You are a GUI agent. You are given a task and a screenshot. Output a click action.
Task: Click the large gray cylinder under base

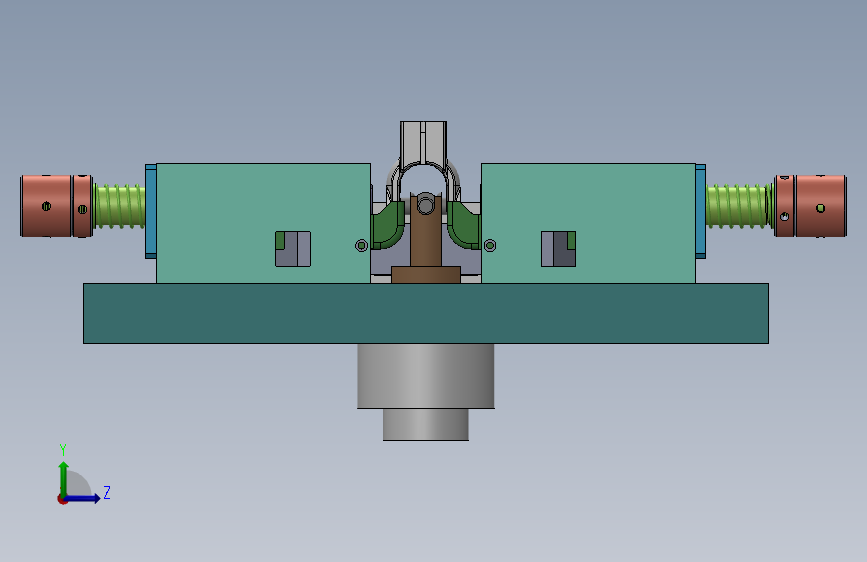point(426,376)
